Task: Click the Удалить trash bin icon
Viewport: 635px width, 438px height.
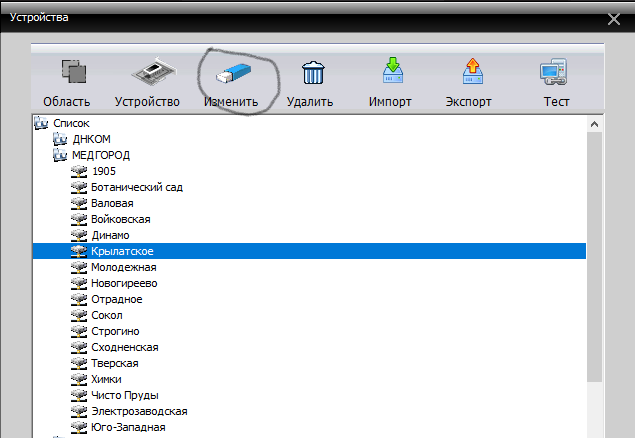Action: tap(313, 72)
